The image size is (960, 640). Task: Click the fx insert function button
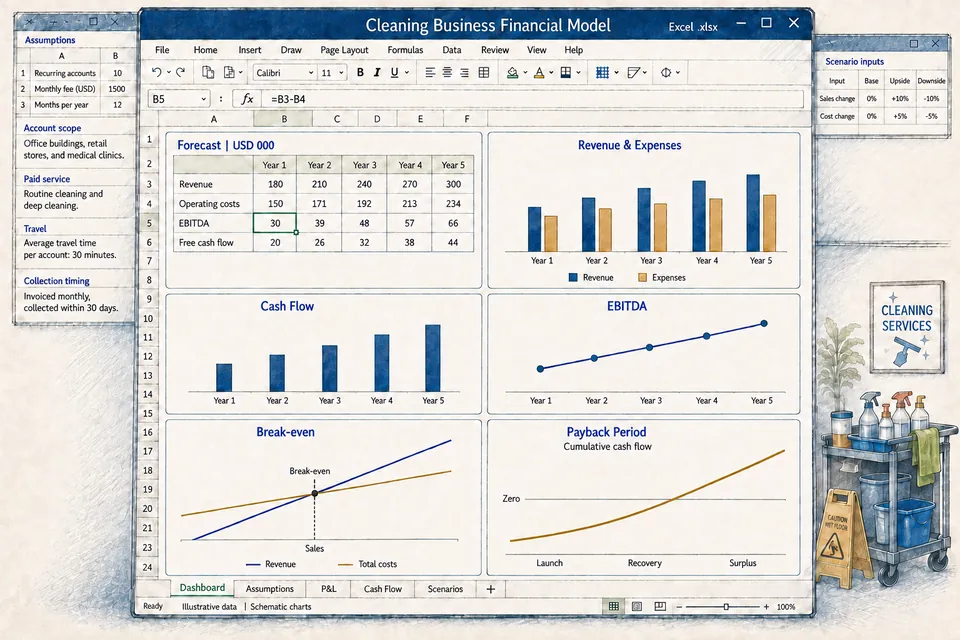247,99
